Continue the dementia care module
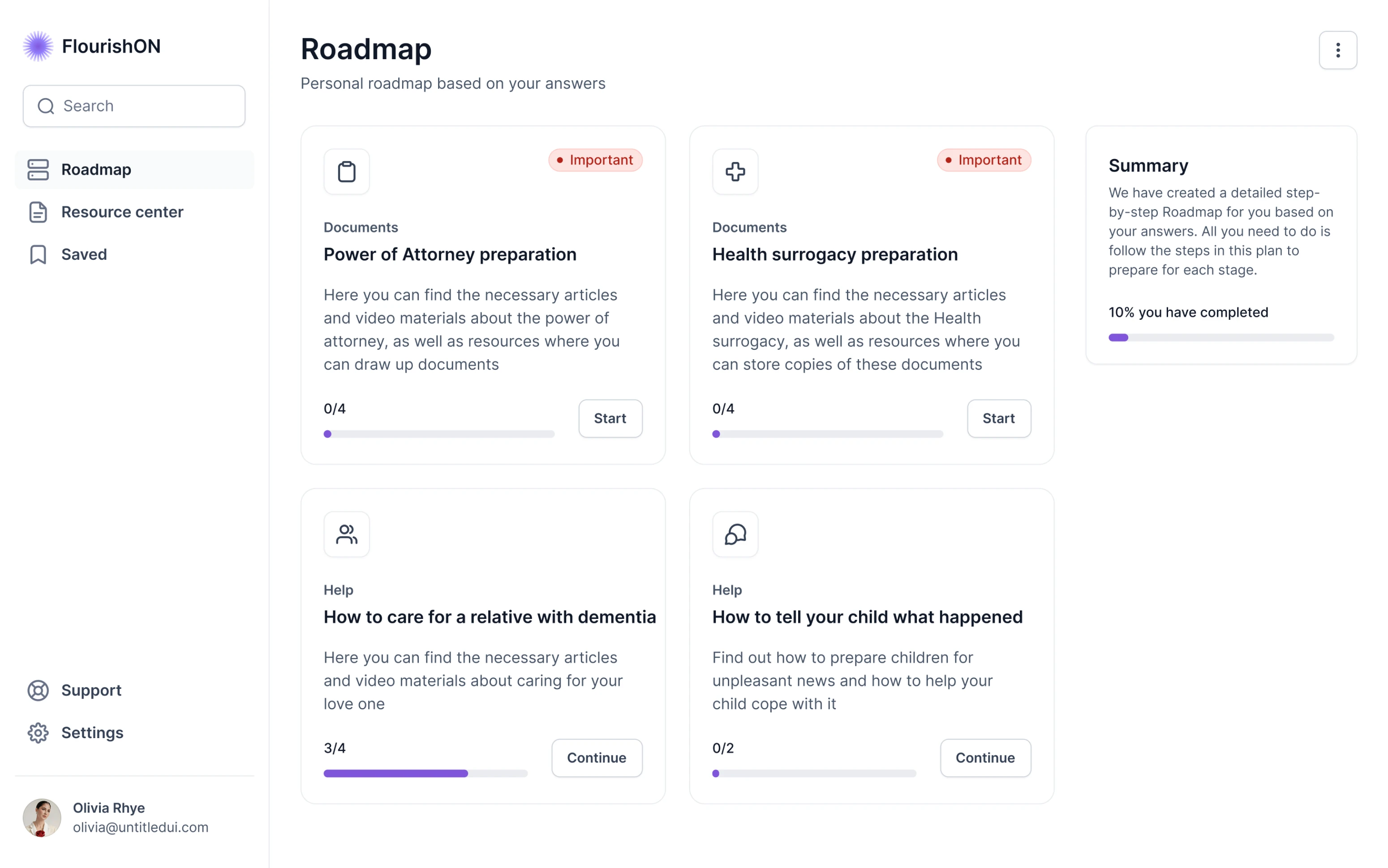The image size is (1388, 868). point(597,758)
